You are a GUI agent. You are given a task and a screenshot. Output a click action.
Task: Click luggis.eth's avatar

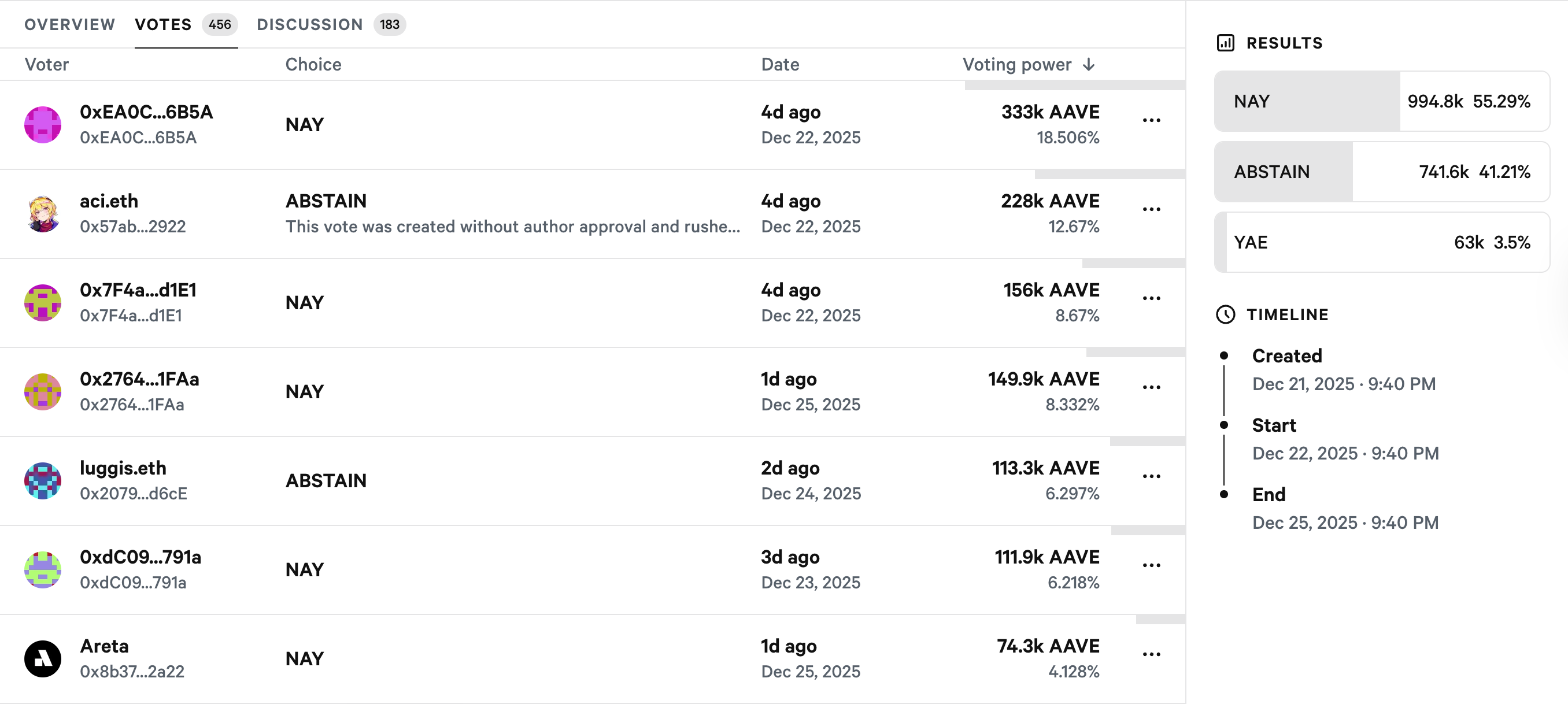click(43, 480)
